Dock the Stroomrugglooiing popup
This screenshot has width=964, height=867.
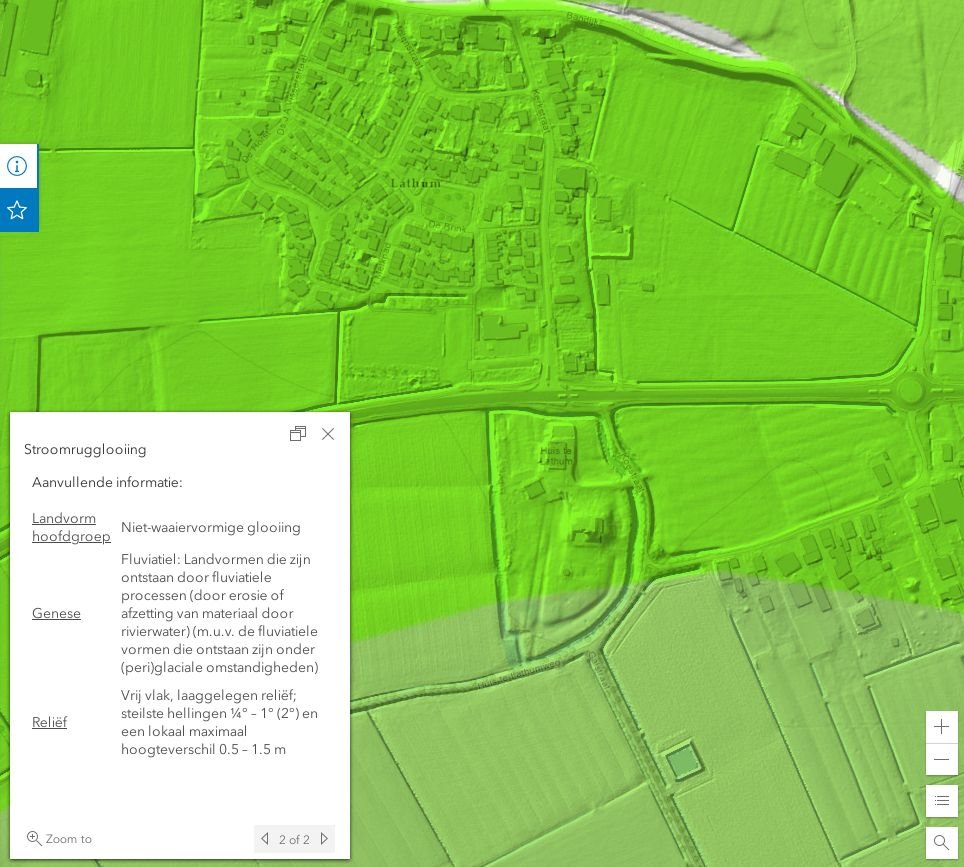298,434
